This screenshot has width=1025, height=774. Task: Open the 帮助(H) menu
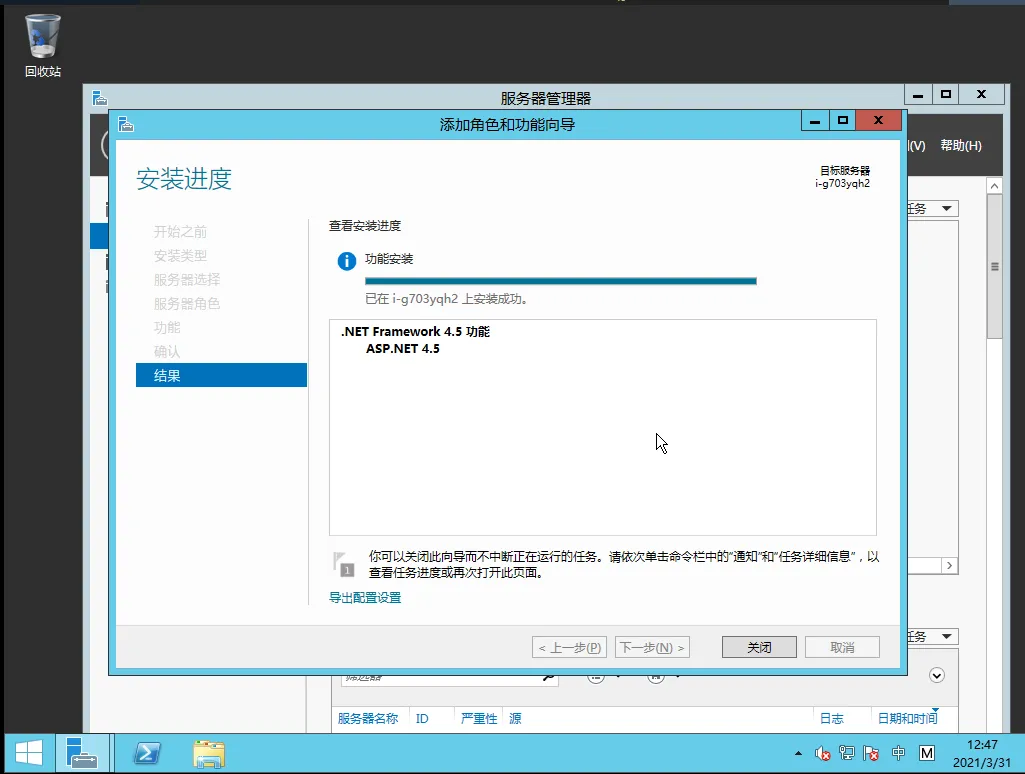tap(960, 146)
